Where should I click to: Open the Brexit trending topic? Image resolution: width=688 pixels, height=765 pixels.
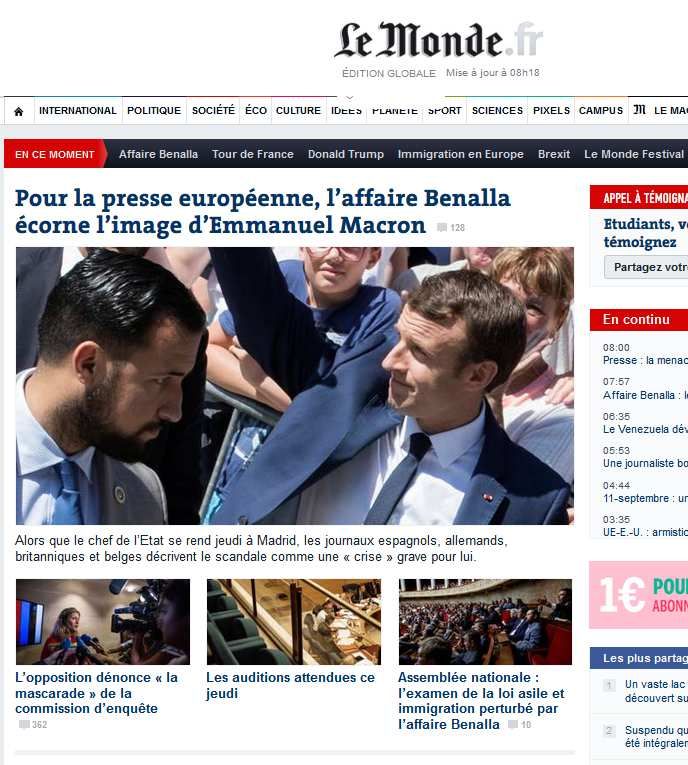tap(554, 154)
